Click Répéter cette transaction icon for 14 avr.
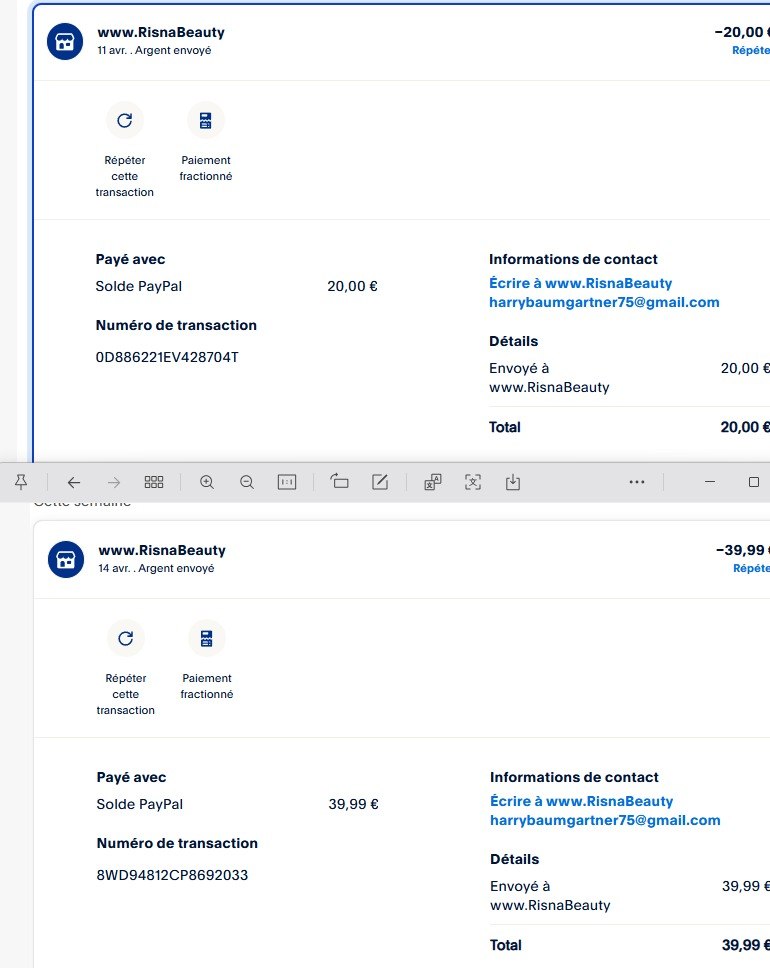 (x=126, y=639)
